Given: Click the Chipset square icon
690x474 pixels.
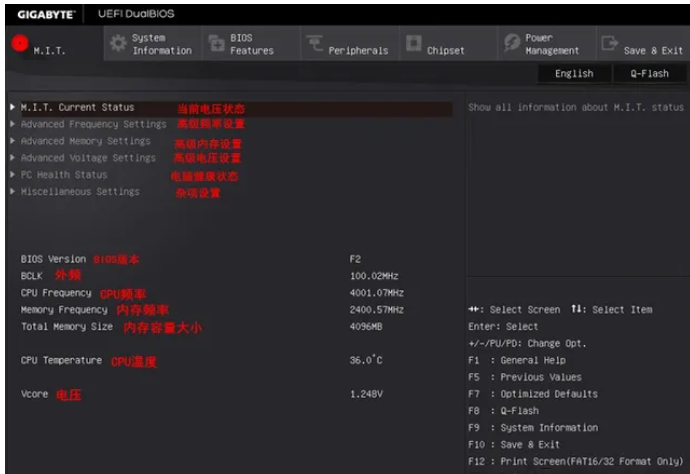Looking at the screenshot, I should [413, 44].
